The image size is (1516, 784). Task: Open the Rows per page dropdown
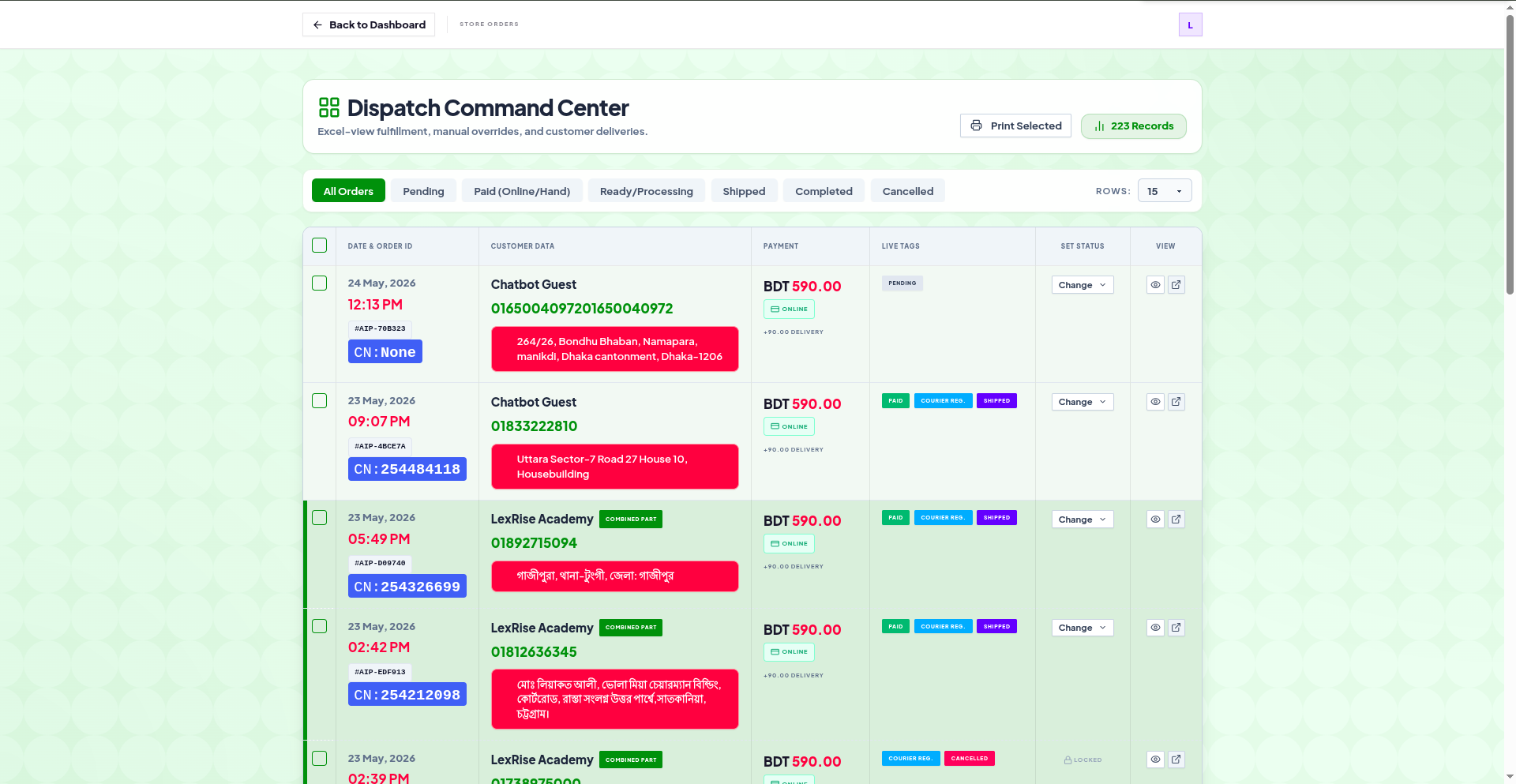click(1165, 191)
